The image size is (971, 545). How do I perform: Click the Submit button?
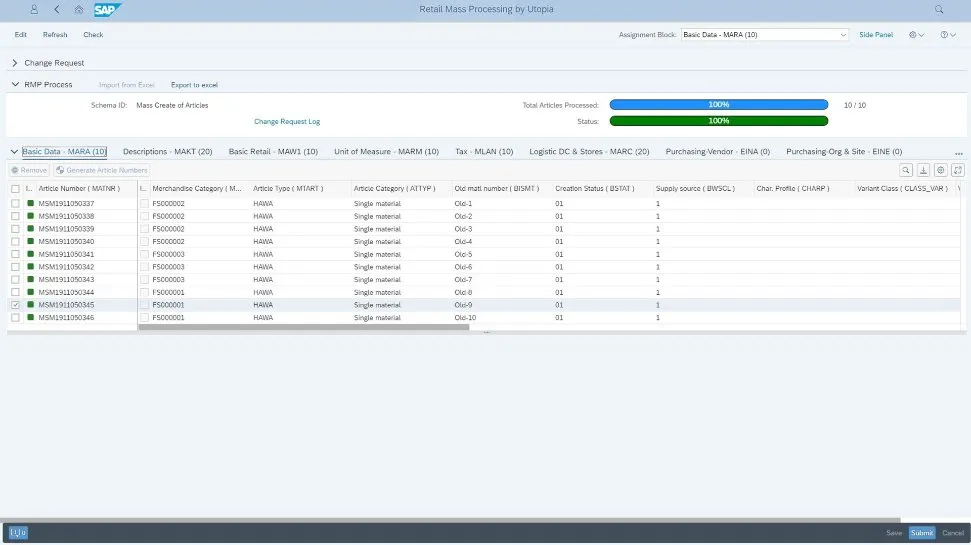point(921,533)
